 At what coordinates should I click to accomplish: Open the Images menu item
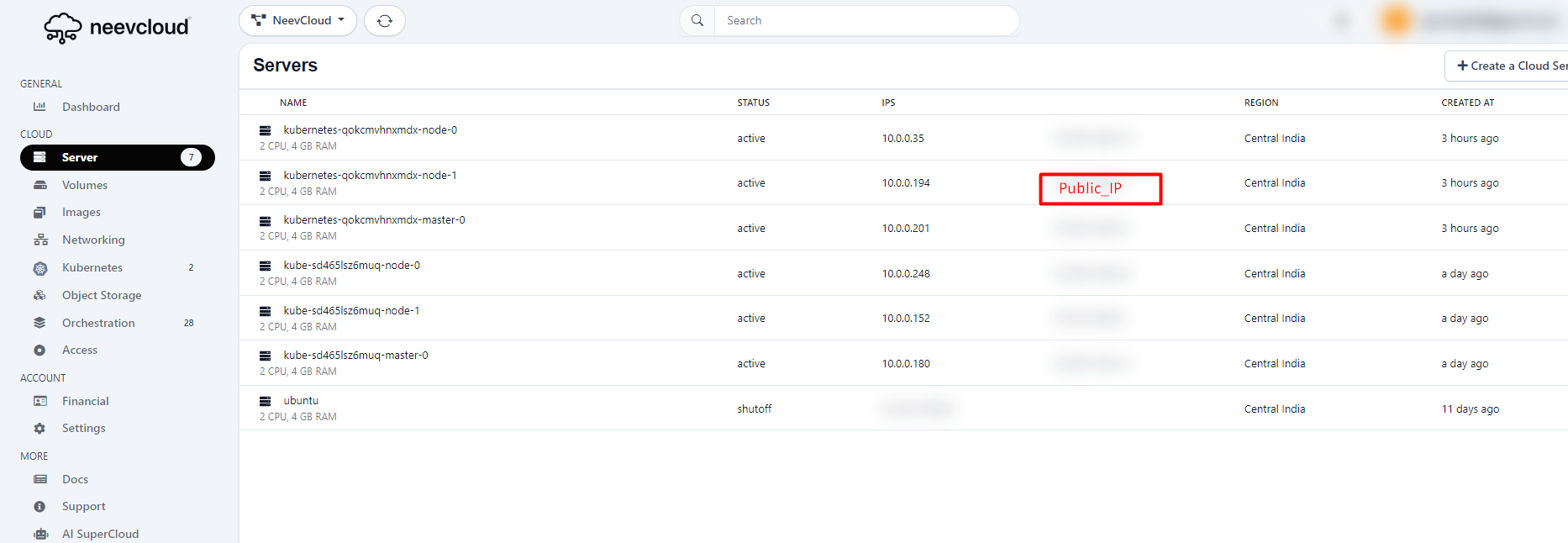(81, 213)
